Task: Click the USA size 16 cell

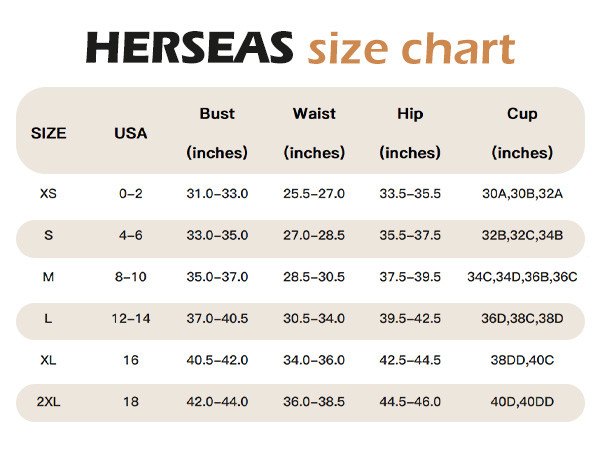Action: pyautogui.click(x=131, y=360)
